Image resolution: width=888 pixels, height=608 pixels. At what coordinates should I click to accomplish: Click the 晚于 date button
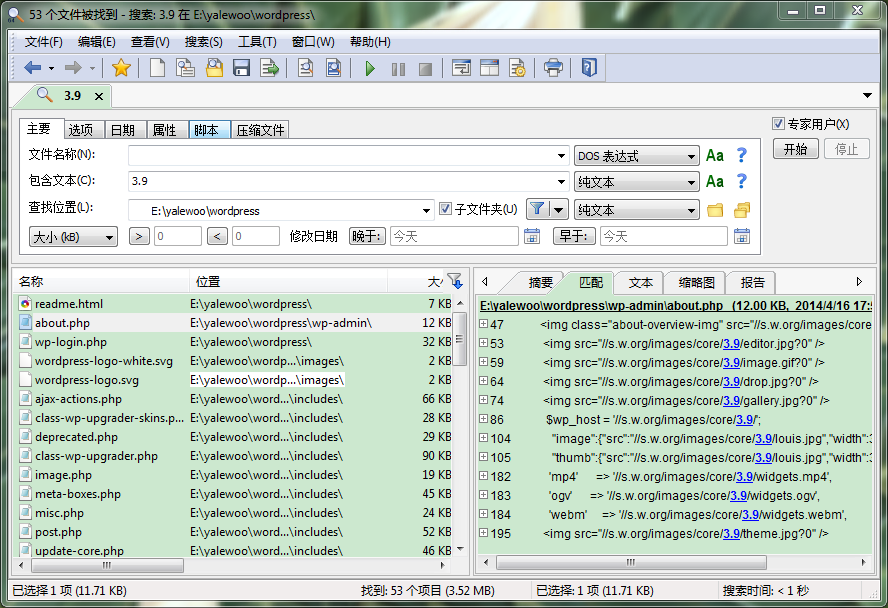tap(366, 236)
